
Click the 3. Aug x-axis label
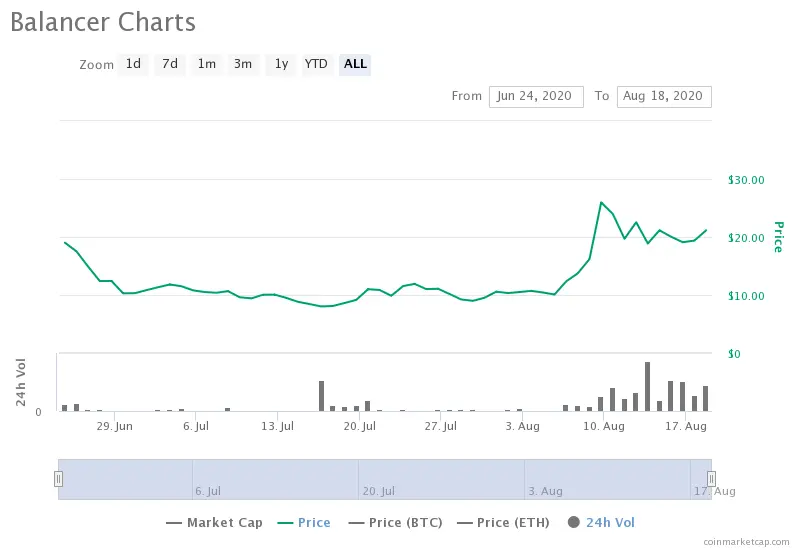[x=522, y=426]
